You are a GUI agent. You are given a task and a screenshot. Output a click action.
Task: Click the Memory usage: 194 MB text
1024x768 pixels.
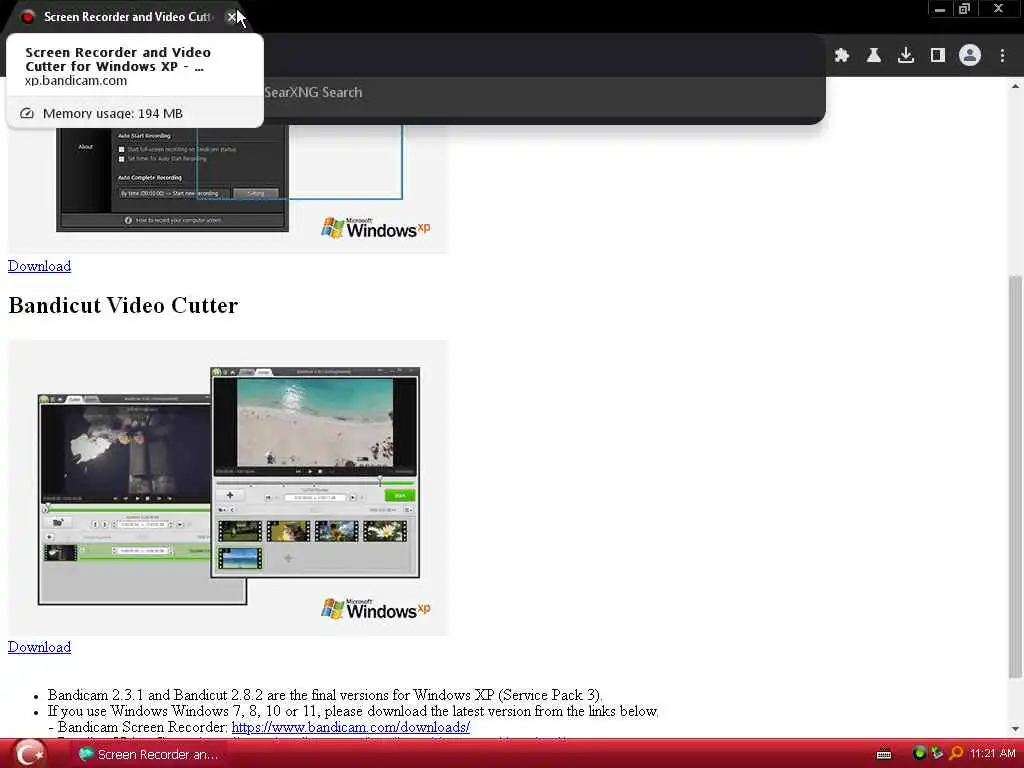pos(113,114)
